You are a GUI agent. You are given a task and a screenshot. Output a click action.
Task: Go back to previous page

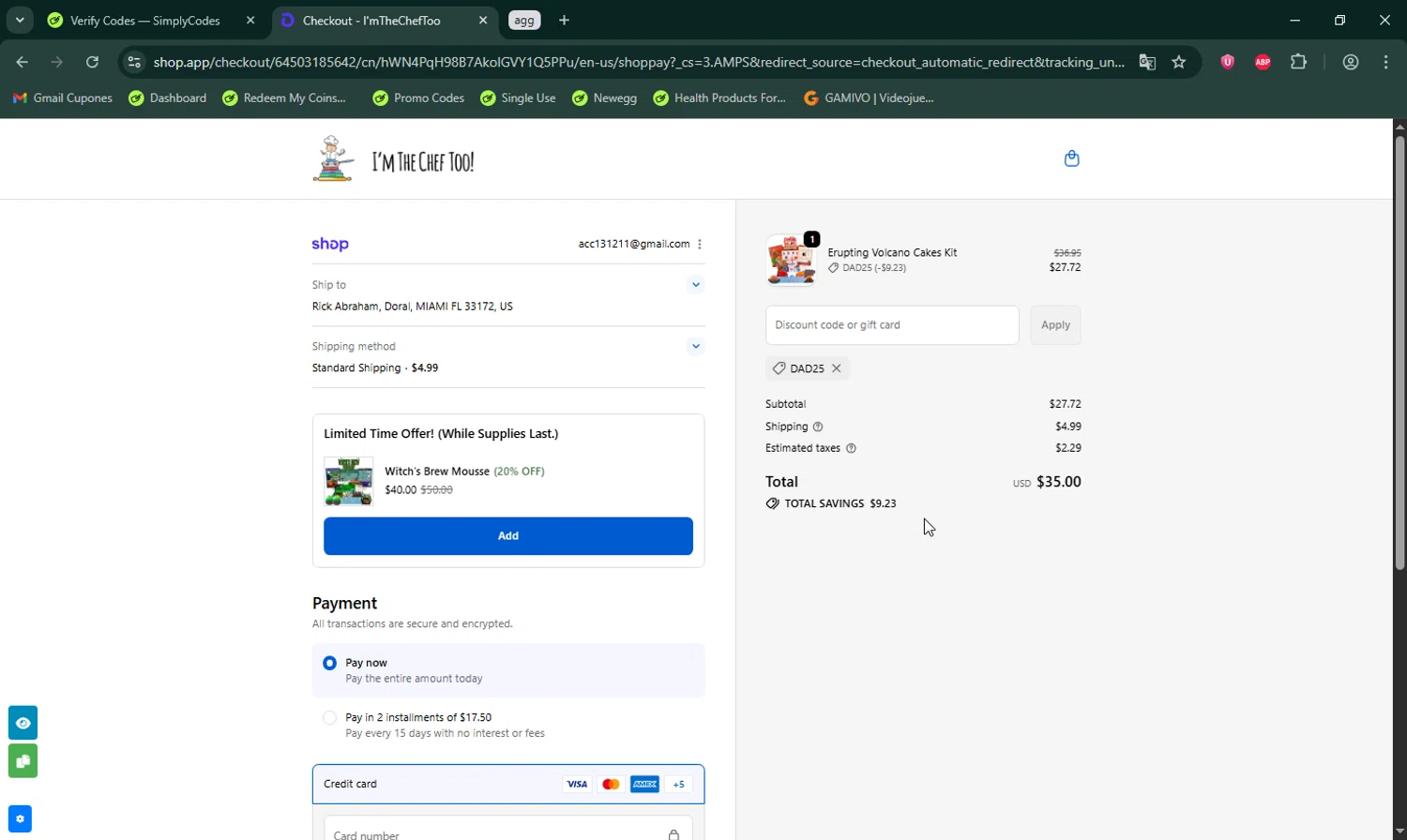(23, 62)
